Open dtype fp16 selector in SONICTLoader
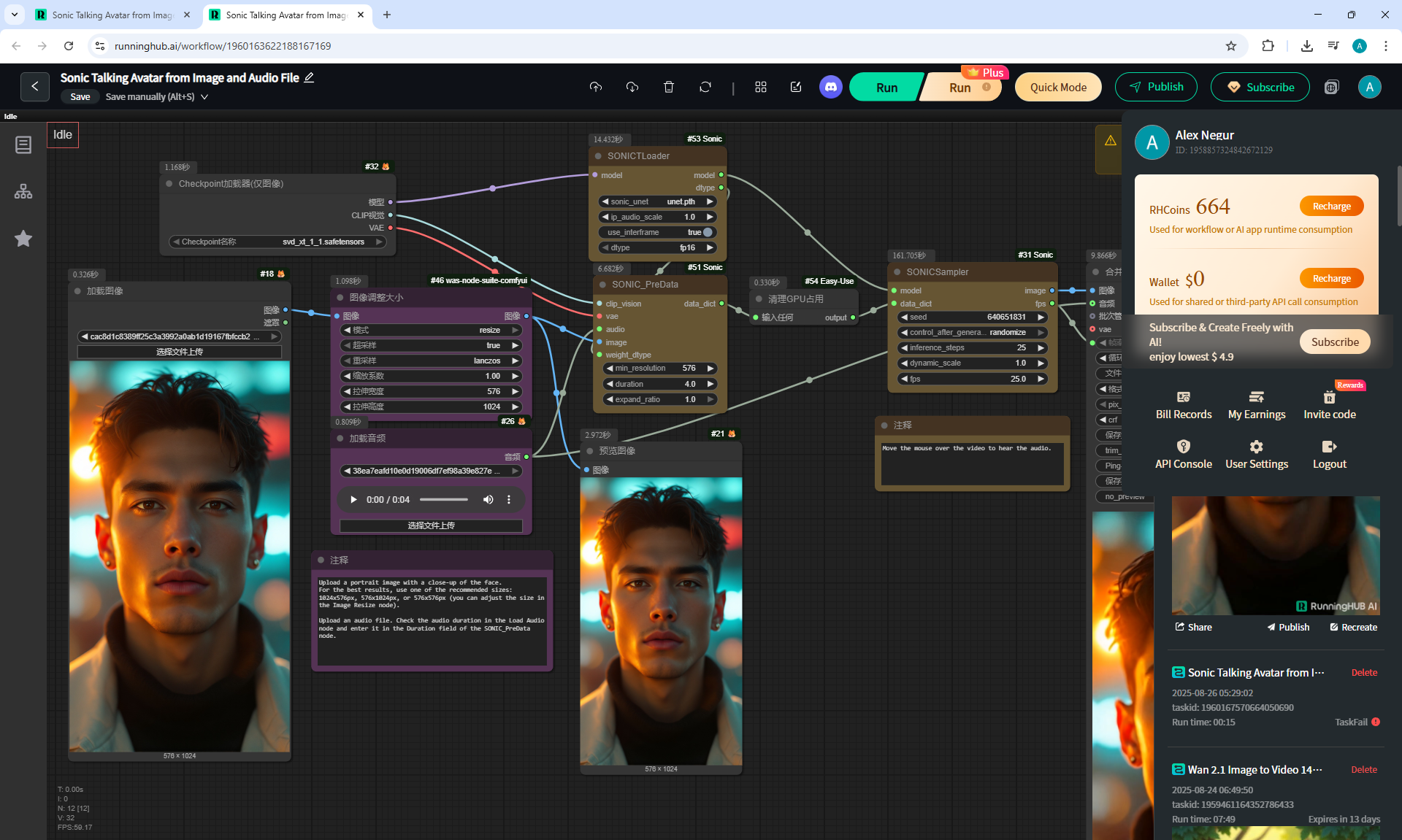Screen dimensions: 1402x840 [x=657, y=247]
